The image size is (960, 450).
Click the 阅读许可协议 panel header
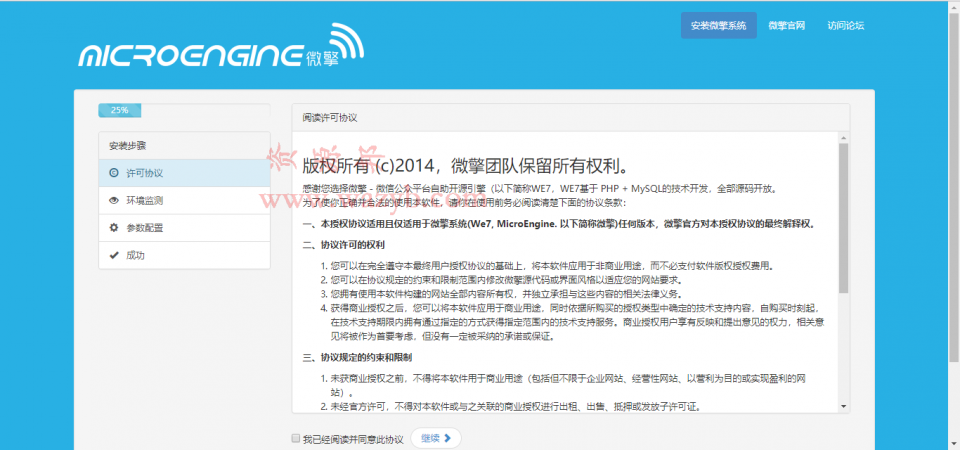pyautogui.click(x=571, y=118)
